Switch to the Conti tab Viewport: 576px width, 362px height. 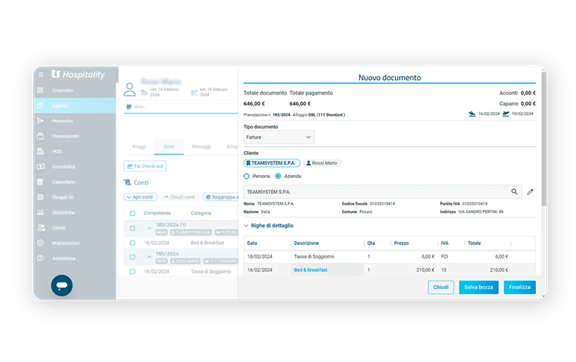pyautogui.click(x=169, y=146)
